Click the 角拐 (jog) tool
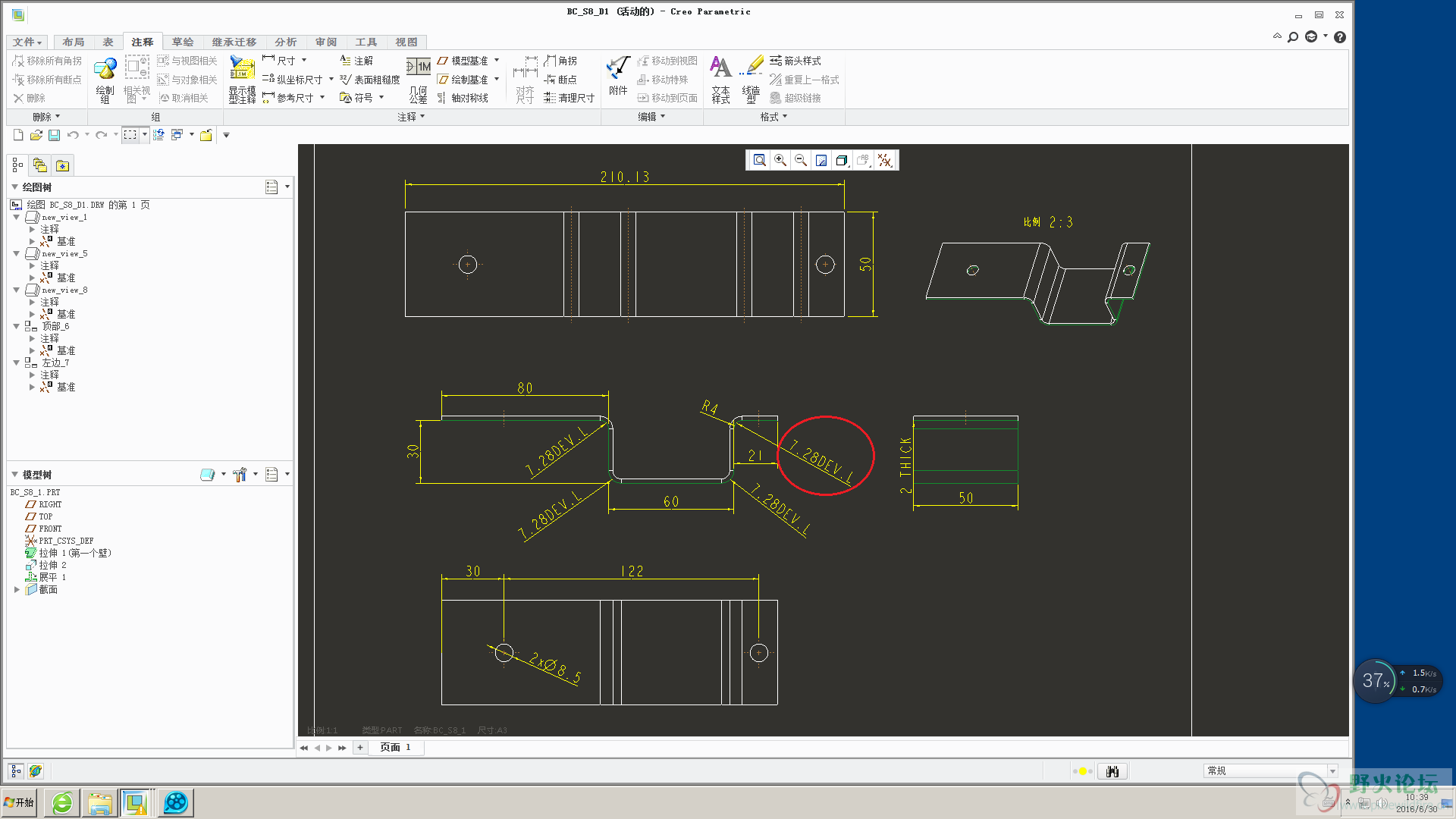The height and width of the screenshot is (819, 1456). [x=560, y=61]
